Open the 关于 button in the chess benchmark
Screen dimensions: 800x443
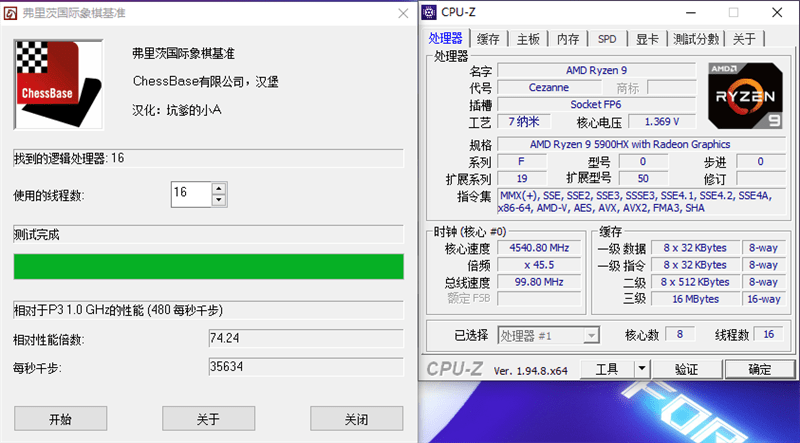pyautogui.click(x=208, y=419)
